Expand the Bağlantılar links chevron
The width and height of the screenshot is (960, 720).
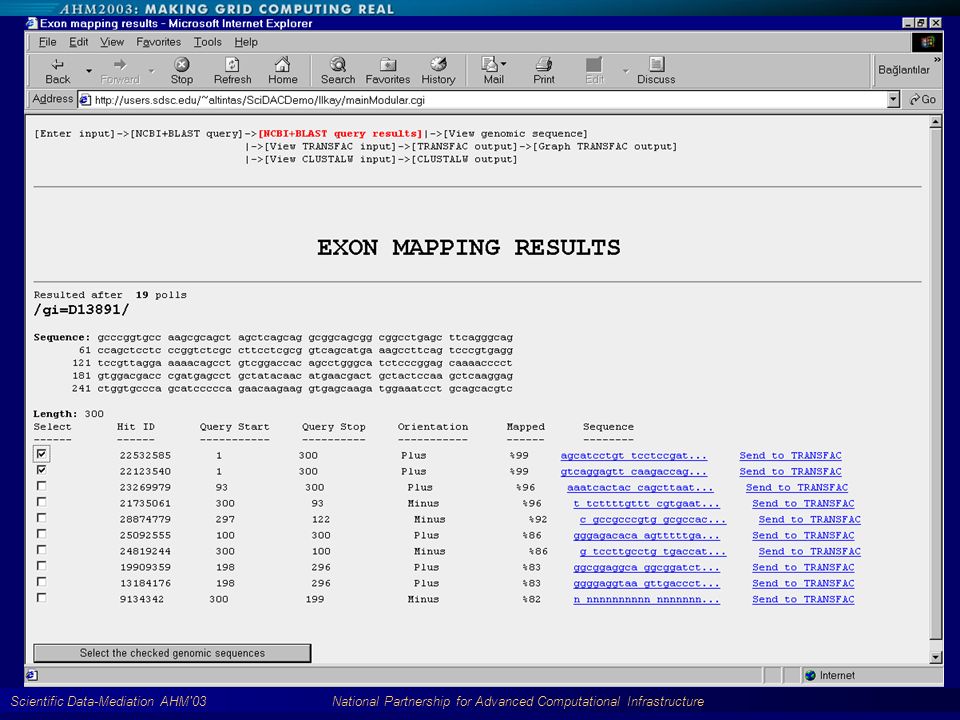[x=937, y=59]
